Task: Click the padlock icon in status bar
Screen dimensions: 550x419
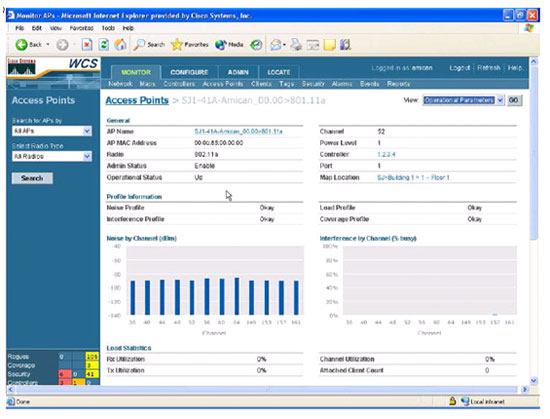Action: pyautogui.click(x=452, y=401)
